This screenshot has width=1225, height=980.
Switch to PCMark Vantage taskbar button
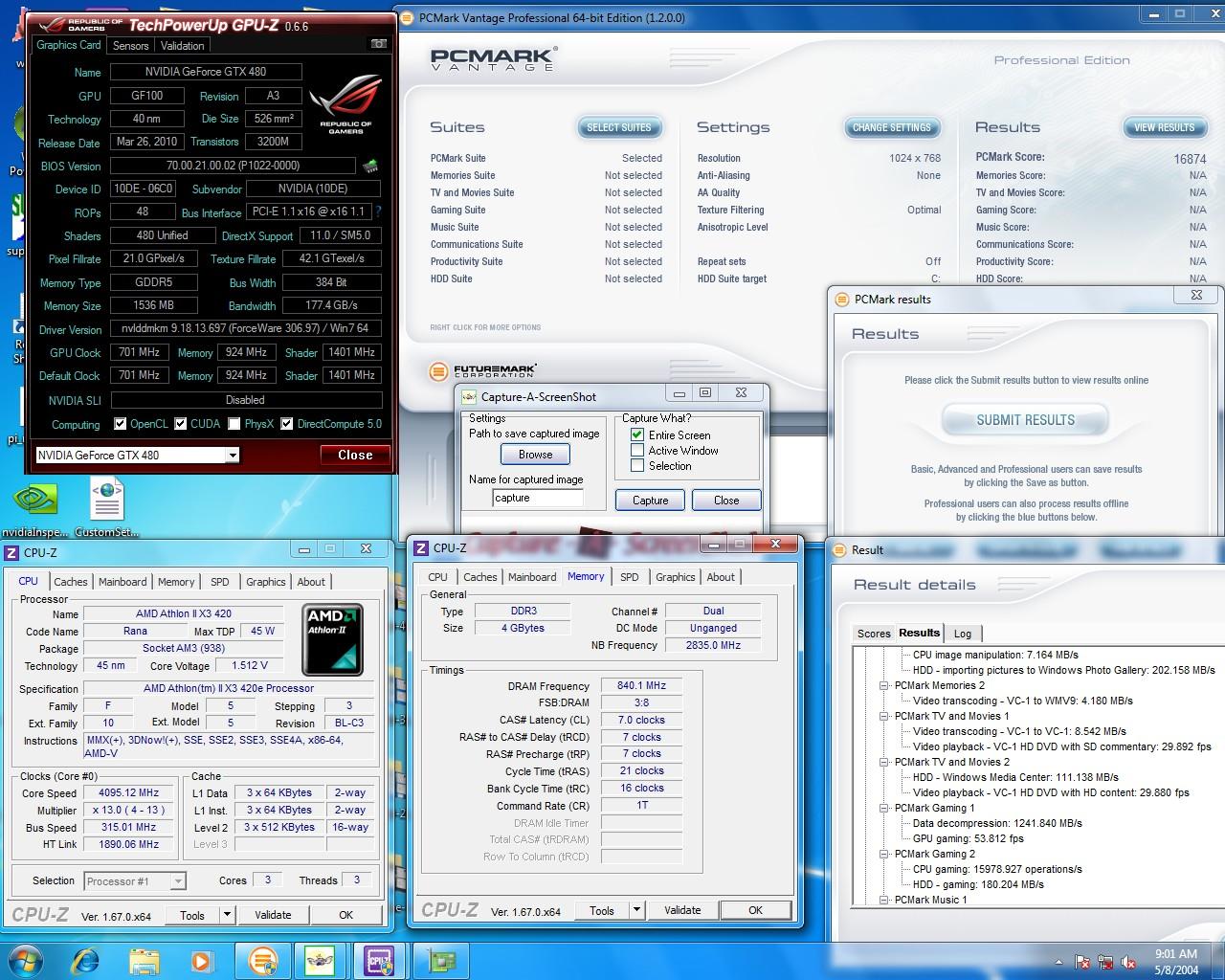262,960
